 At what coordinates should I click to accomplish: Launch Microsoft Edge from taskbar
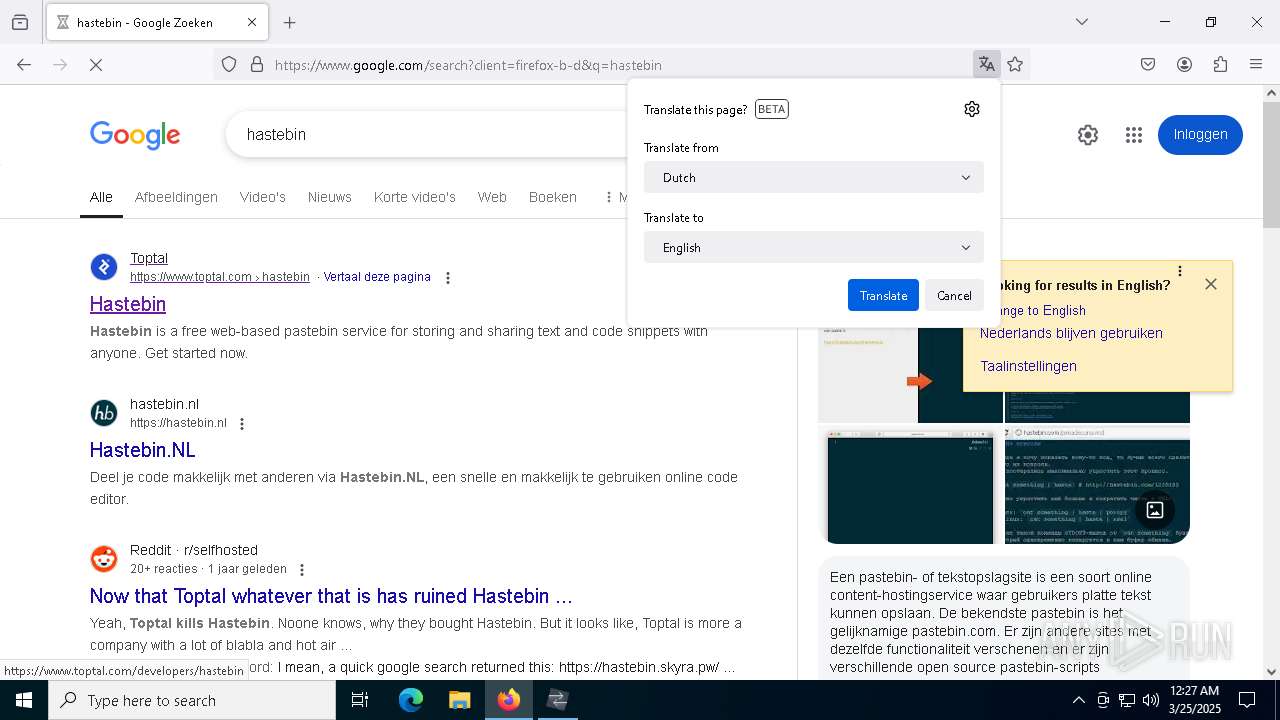(x=411, y=700)
